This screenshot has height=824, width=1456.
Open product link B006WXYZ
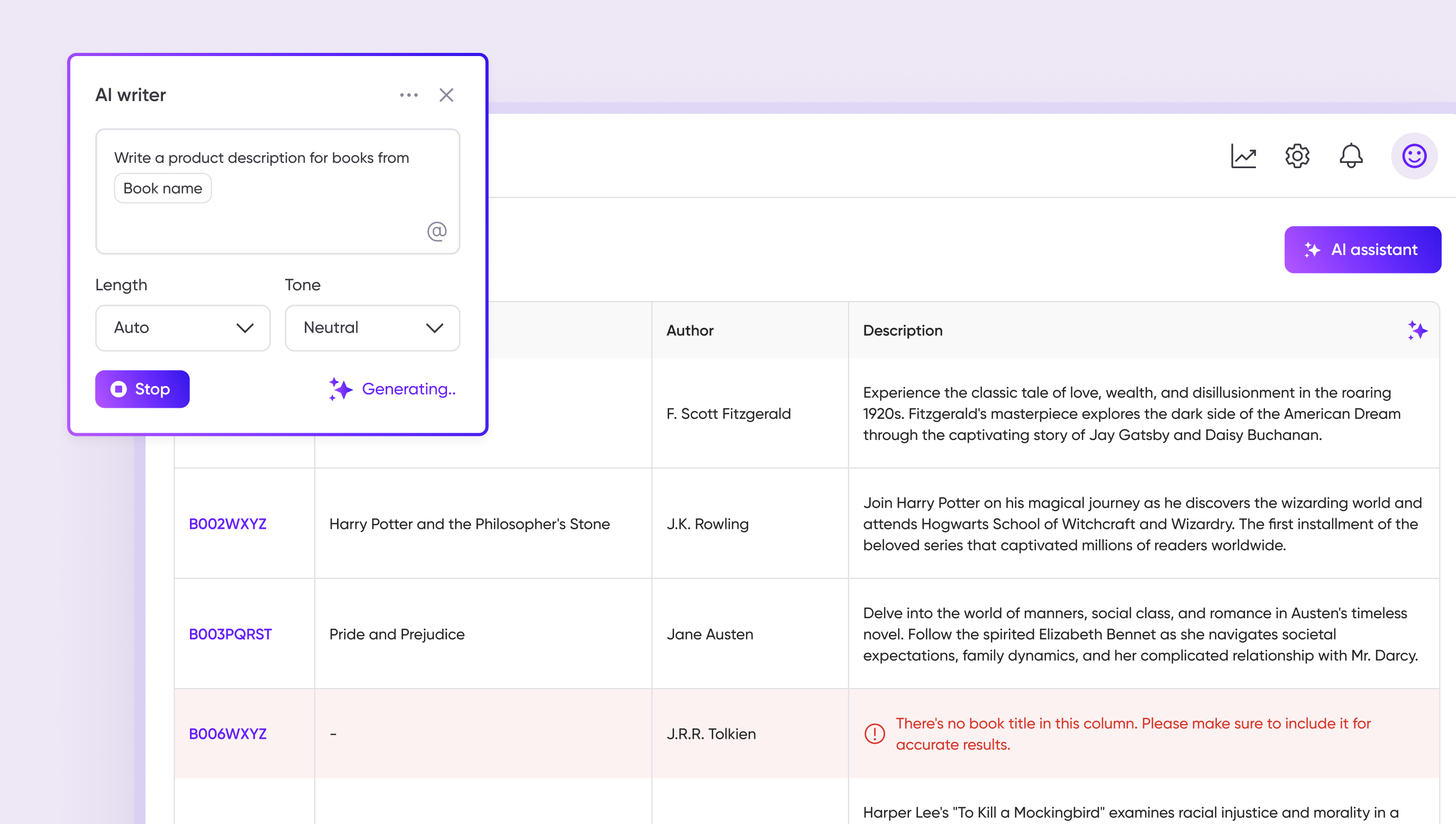click(x=228, y=734)
